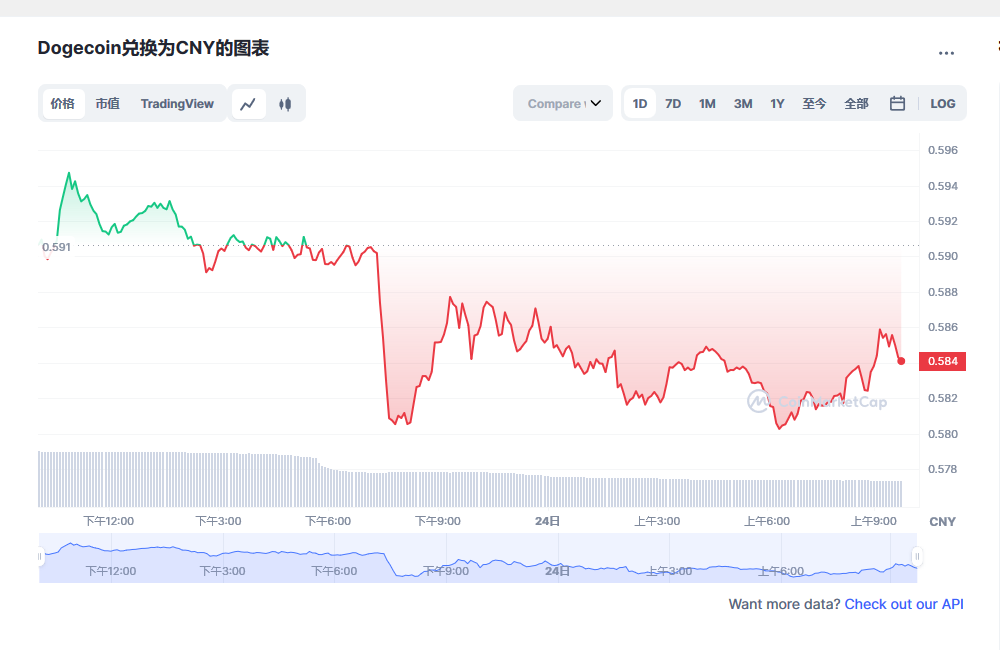This screenshot has width=1000, height=650.
Task: Click the 0.580 price axis label
Action: click(943, 434)
